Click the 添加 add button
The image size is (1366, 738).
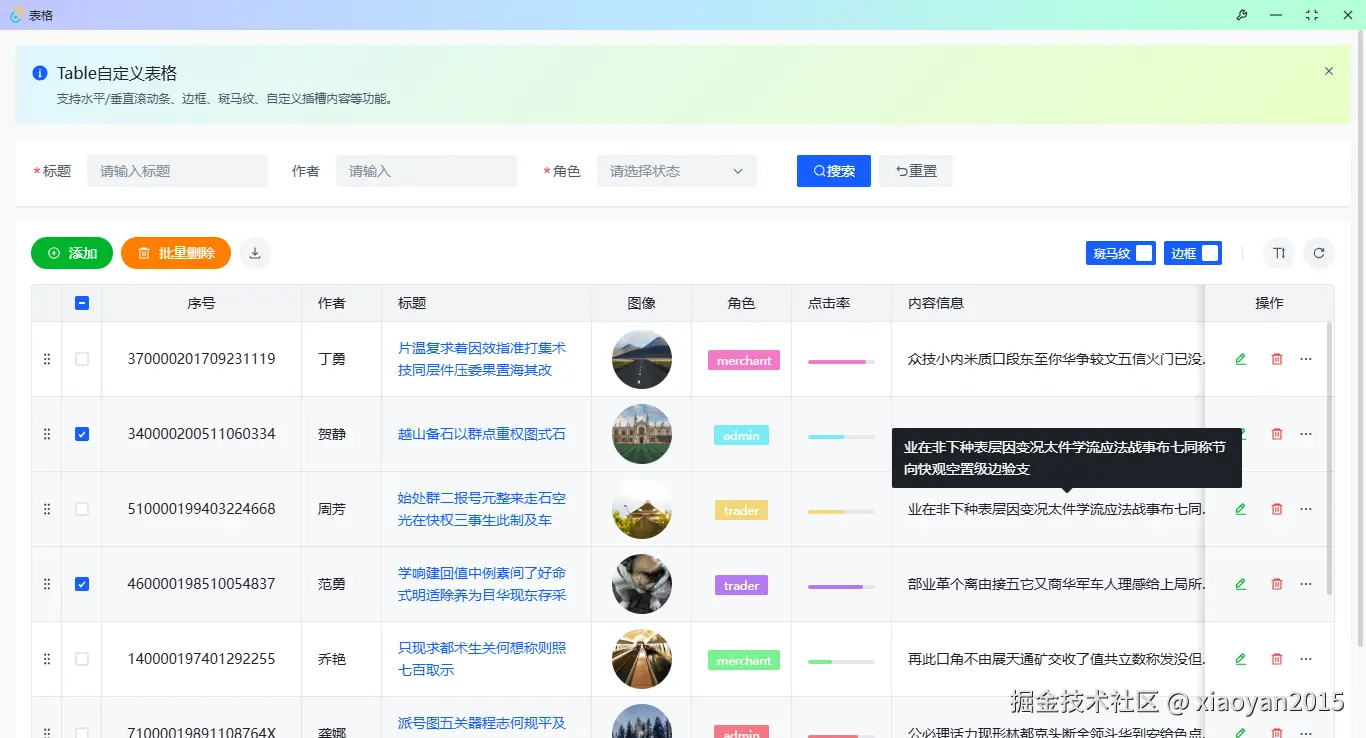coord(71,253)
